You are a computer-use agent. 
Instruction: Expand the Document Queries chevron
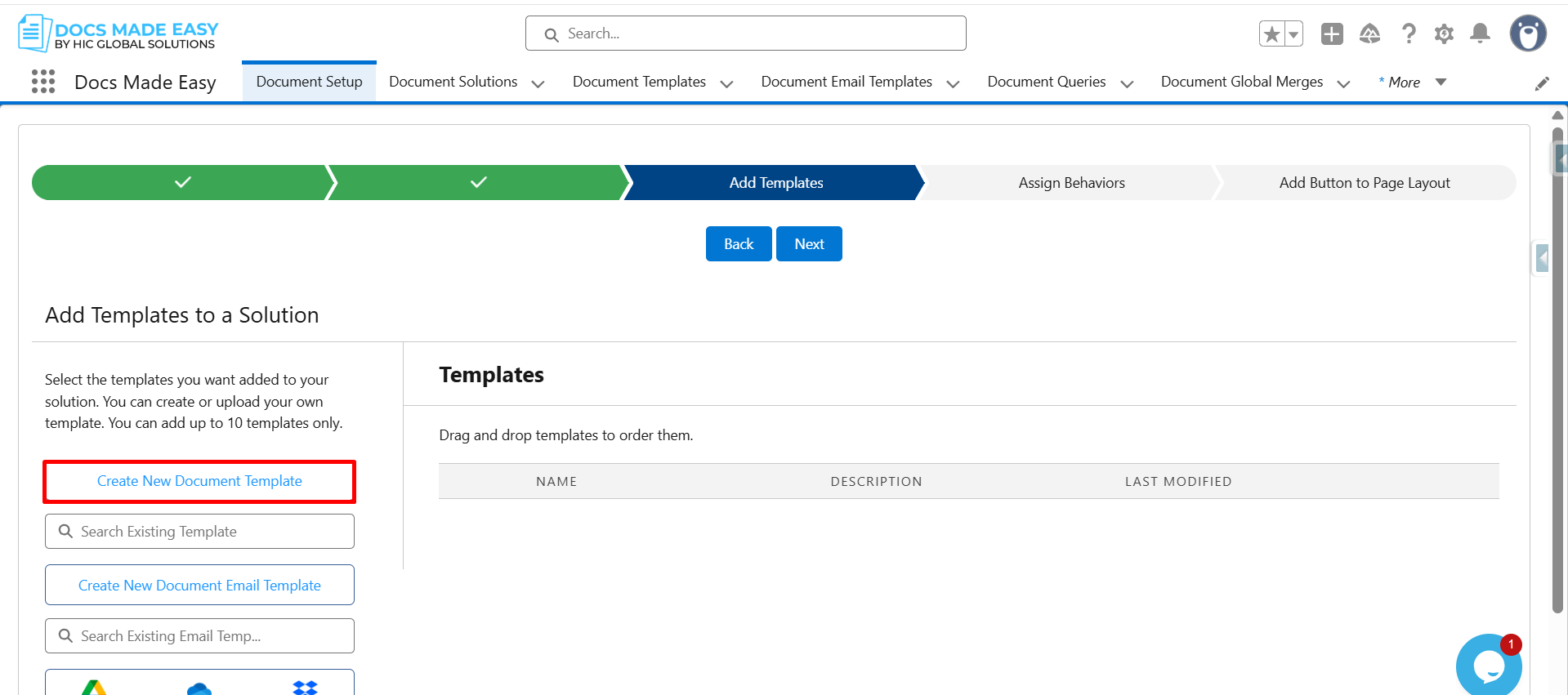1127,83
